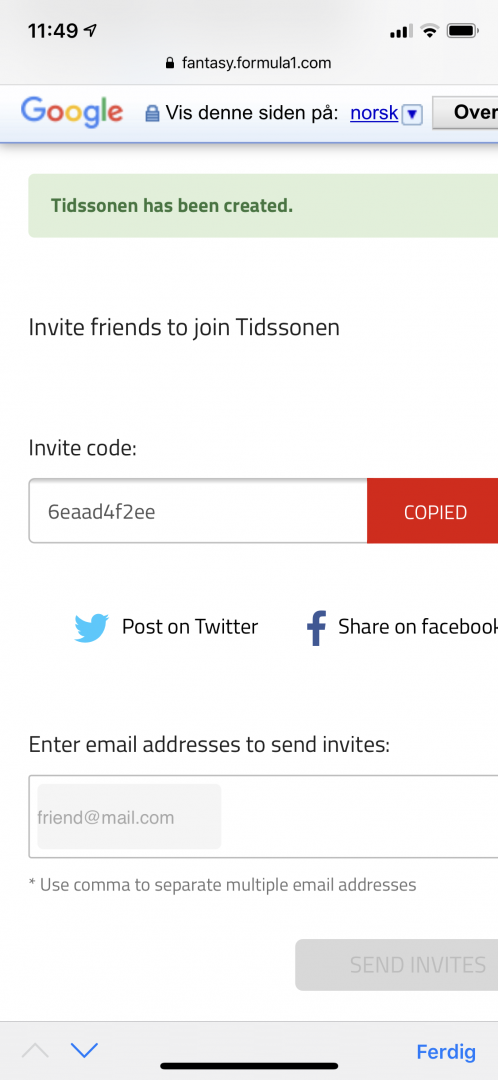Tap the padlock icon beside the URL
498x1080 pixels.
[x=170, y=63]
